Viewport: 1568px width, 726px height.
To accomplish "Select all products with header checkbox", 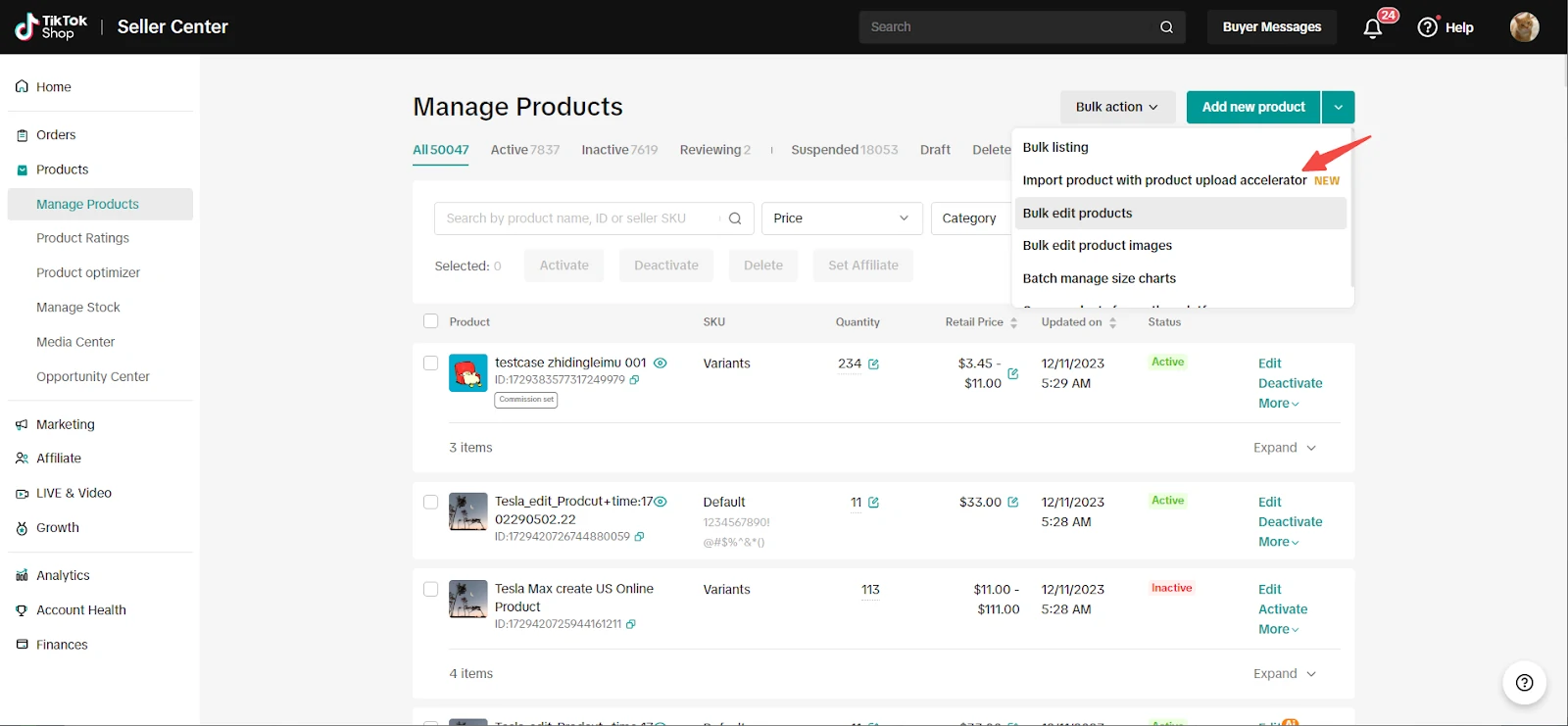I will tap(430, 321).
